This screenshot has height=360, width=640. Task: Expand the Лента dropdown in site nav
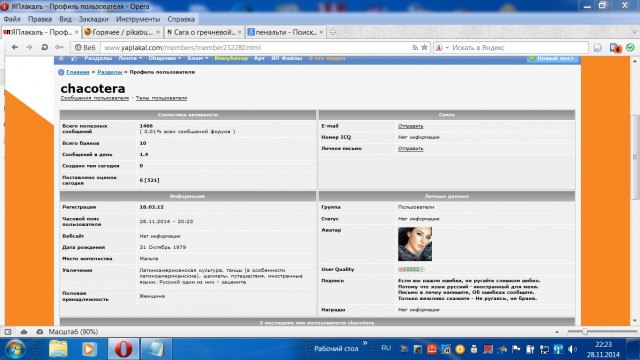(130, 58)
